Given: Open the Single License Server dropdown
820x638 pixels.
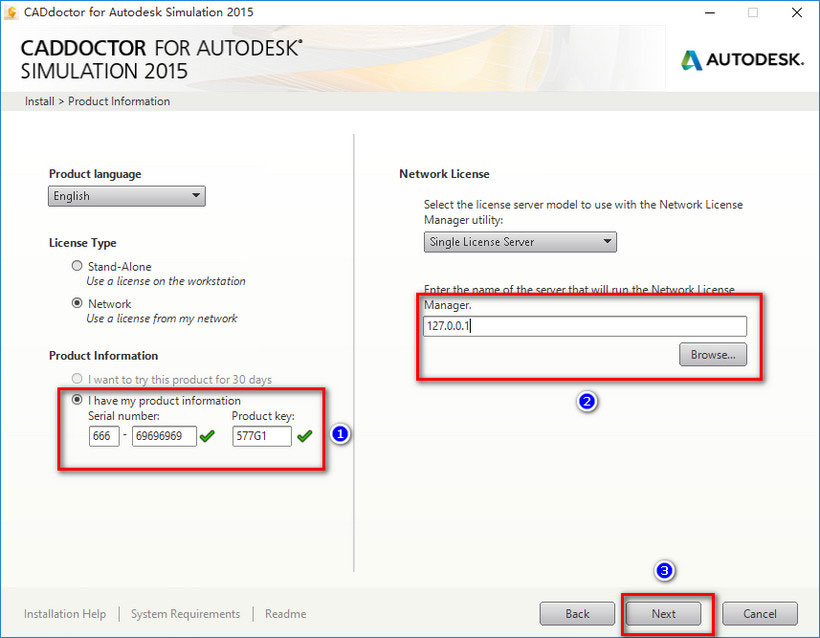Looking at the screenshot, I should 520,242.
